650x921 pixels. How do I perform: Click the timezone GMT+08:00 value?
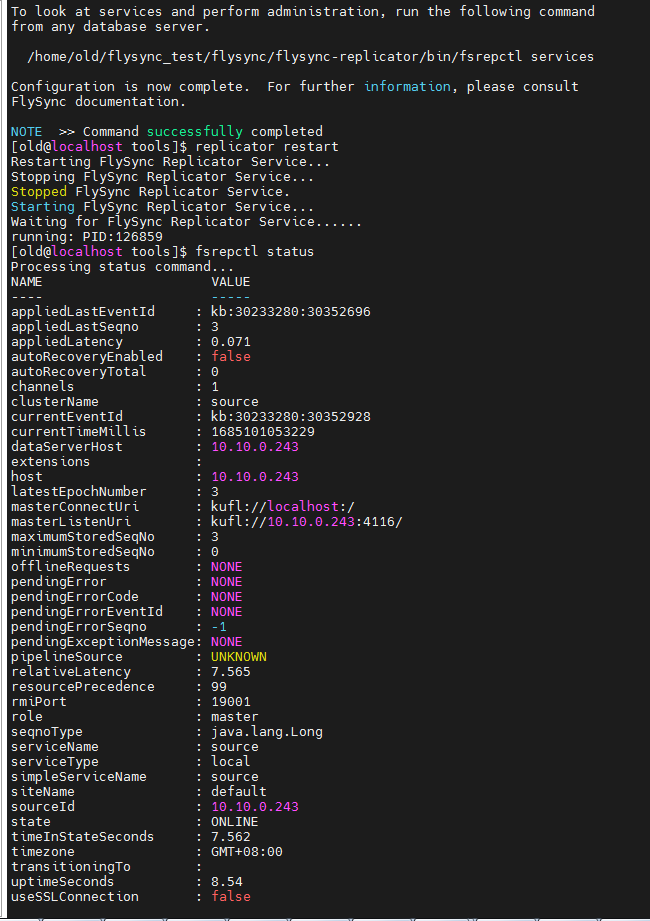click(x=246, y=852)
